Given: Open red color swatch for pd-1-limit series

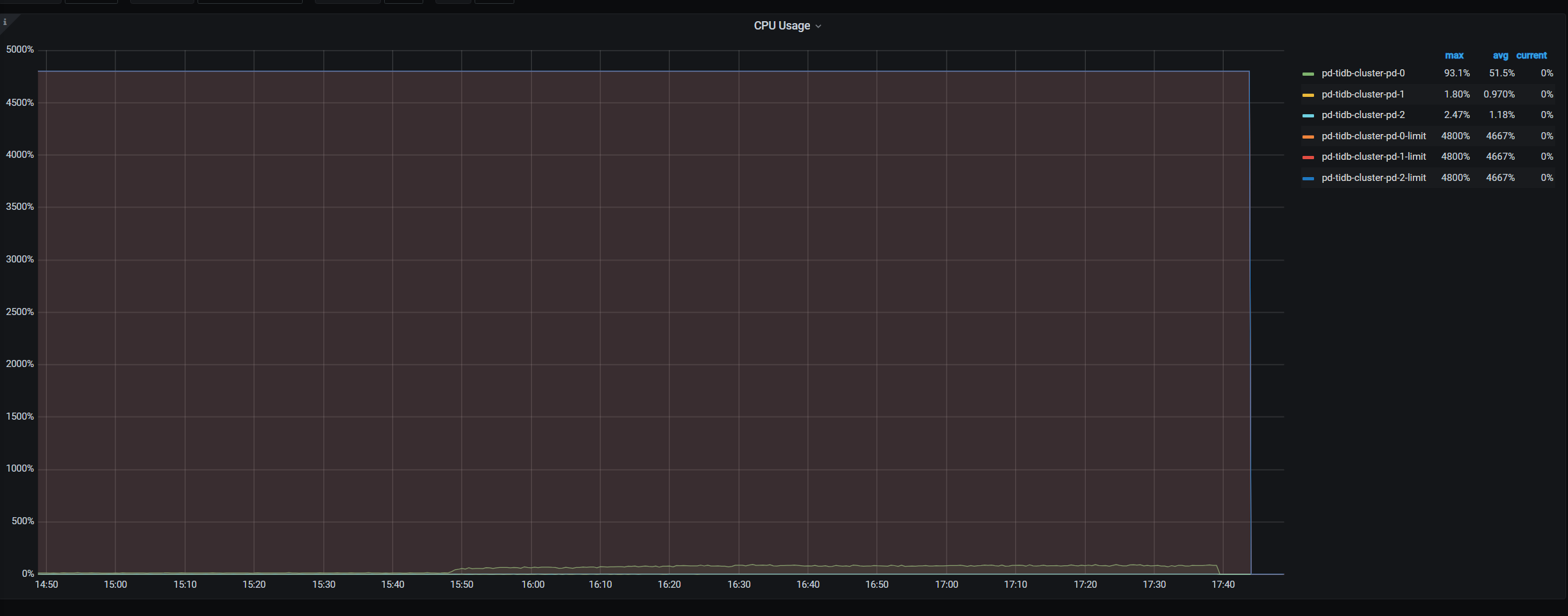Looking at the screenshot, I should click(x=1308, y=157).
